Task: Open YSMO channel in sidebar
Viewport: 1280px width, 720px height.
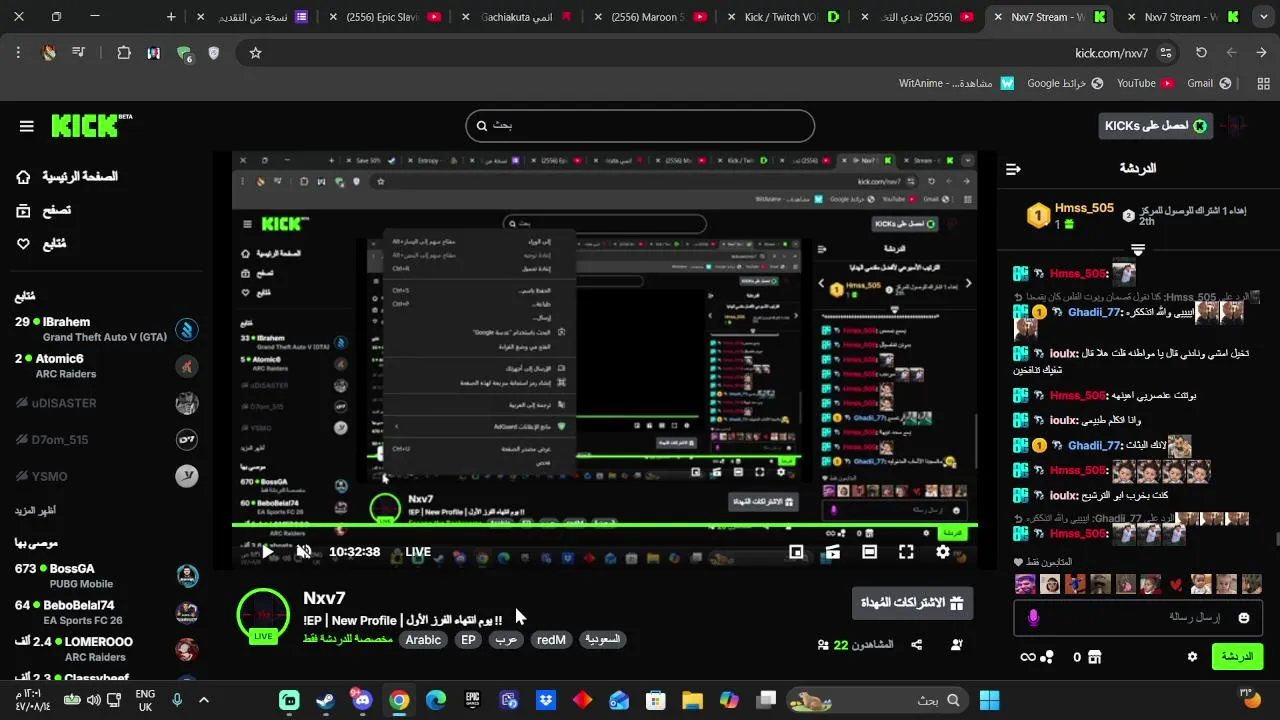Action: point(105,477)
